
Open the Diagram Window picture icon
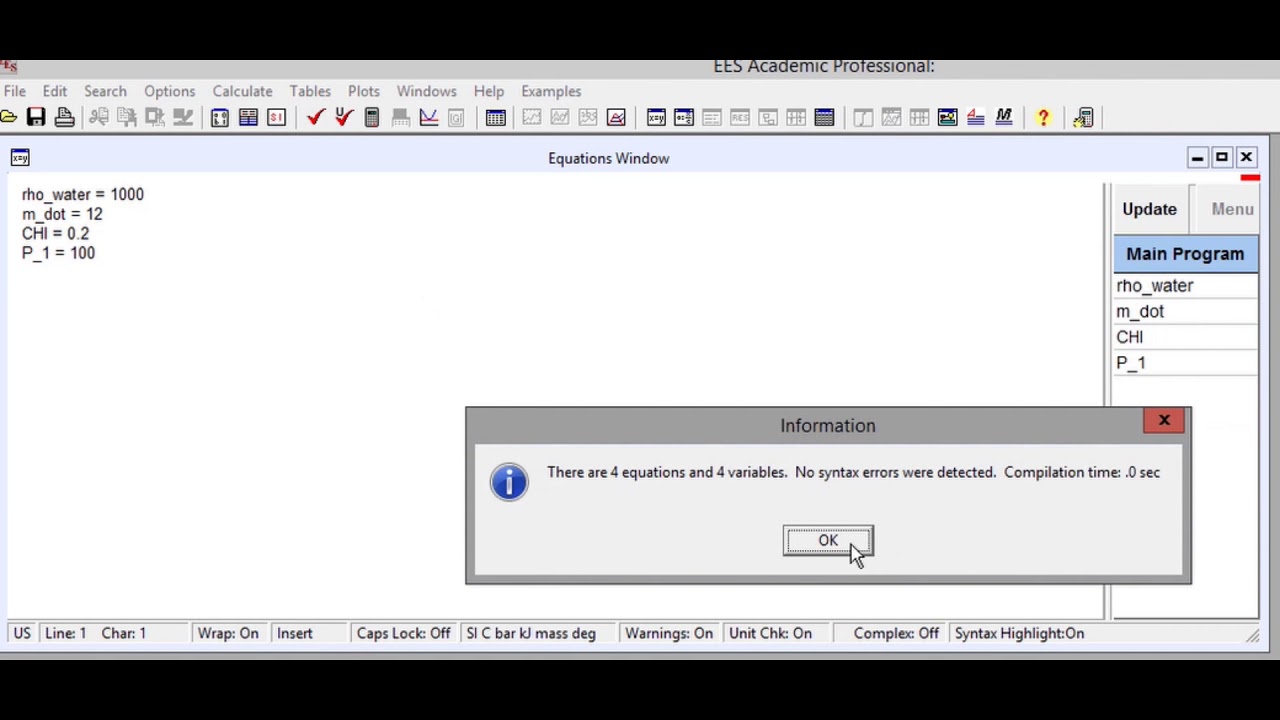[x=948, y=118]
